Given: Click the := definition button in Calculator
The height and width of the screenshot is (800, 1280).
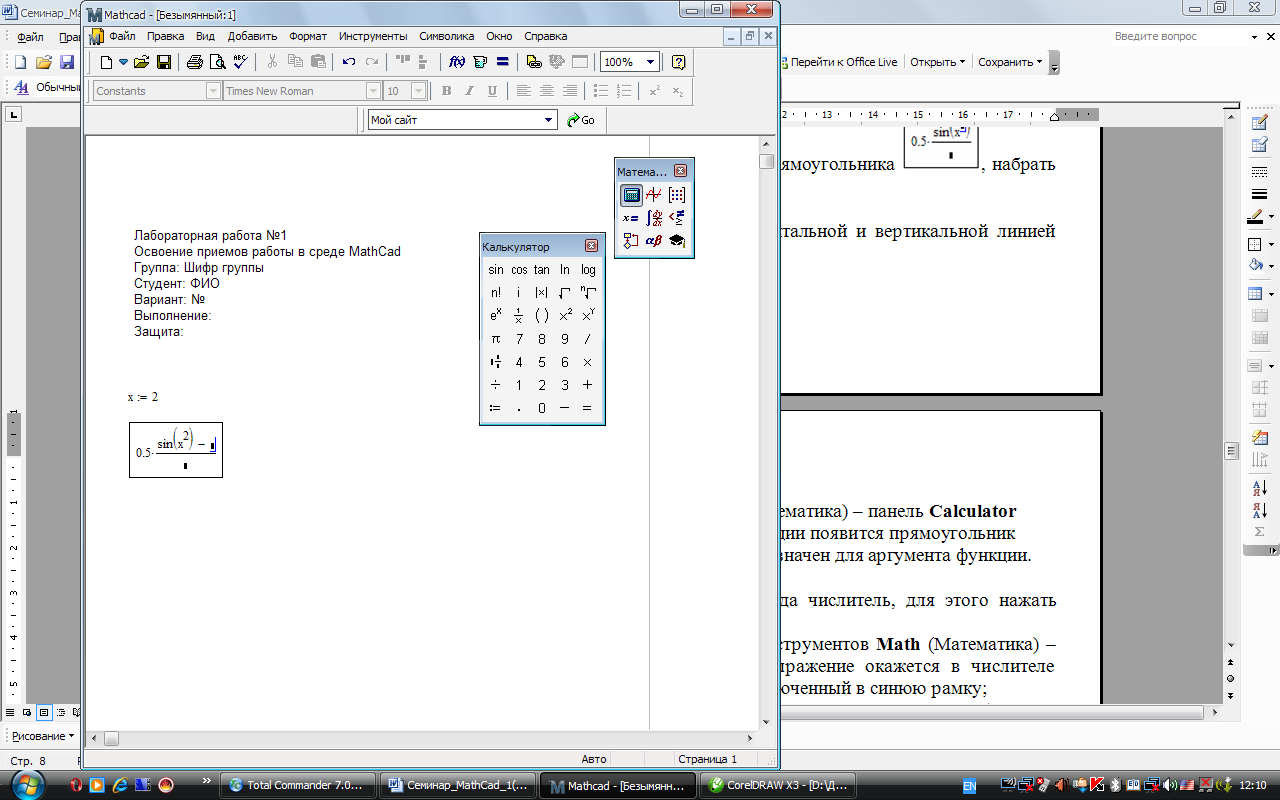Looking at the screenshot, I should point(496,408).
